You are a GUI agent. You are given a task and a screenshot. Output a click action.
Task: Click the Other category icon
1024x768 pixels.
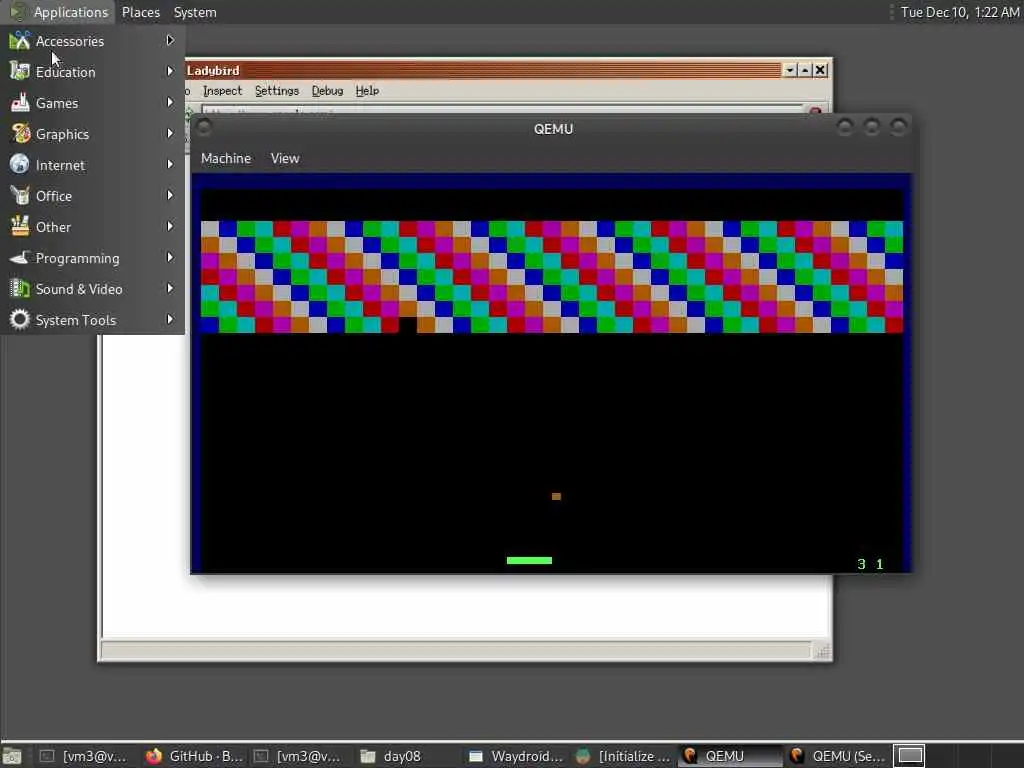pos(20,227)
